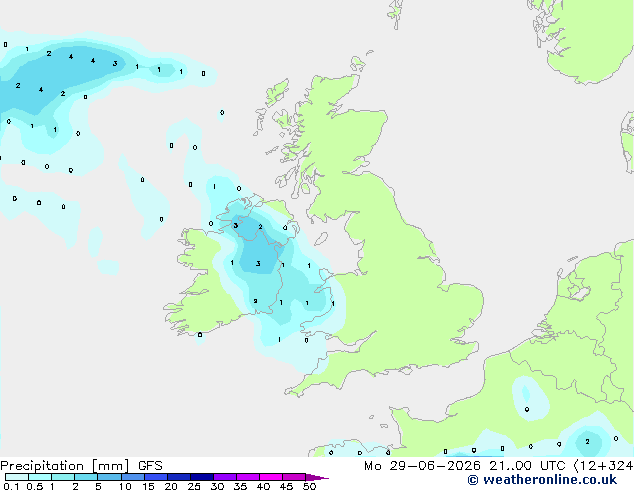Click the legend scale label "0.1"
The width and height of the screenshot is (634, 490).
(x=11, y=486)
